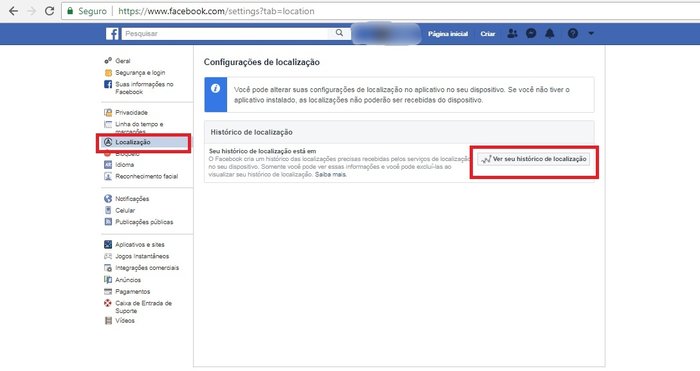Screen dimensions: 700x371
Task: Open Linha do tempo e marcações
Action: coord(139,127)
